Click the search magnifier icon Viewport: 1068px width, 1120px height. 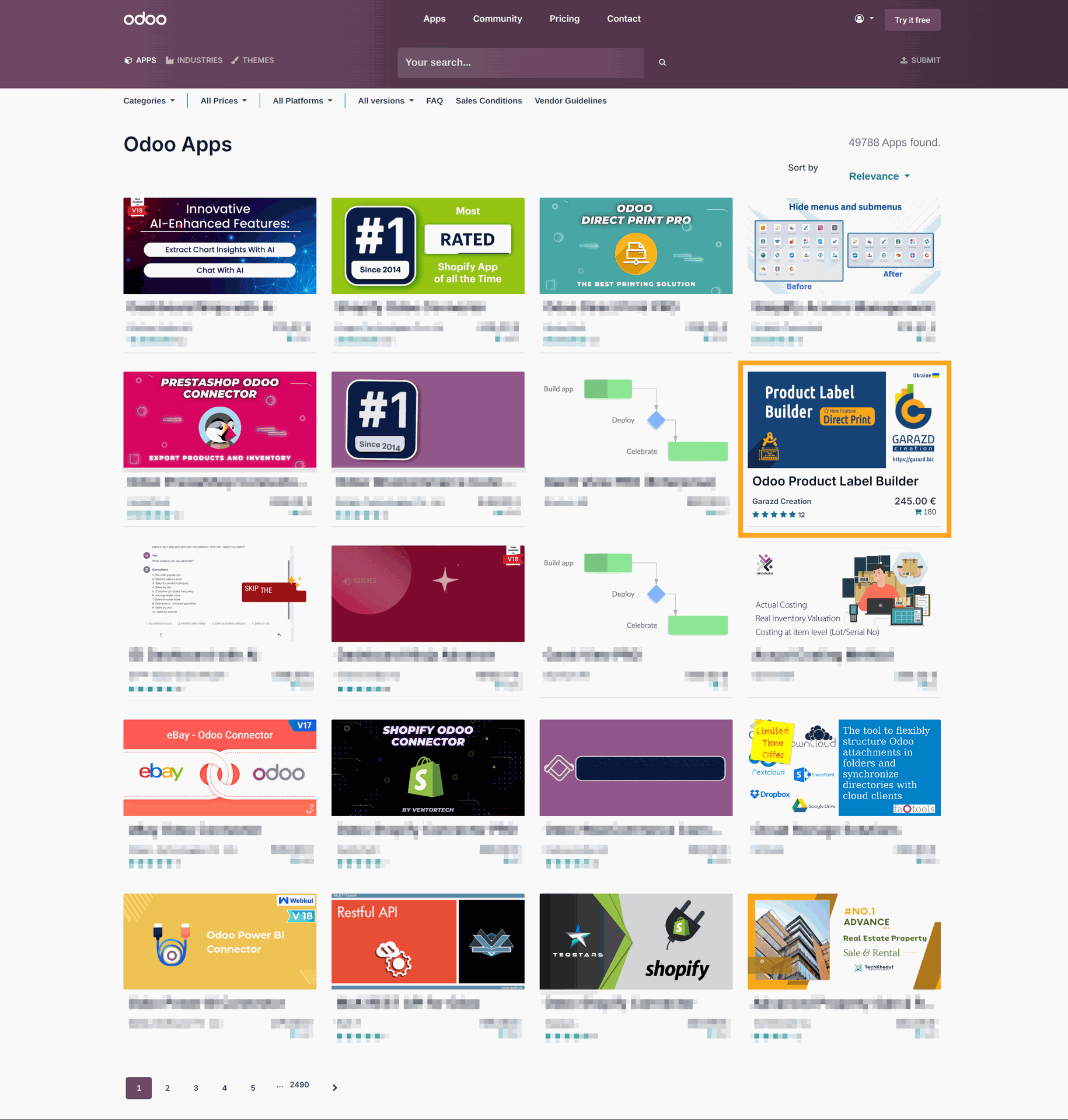[x=662, y=62]
